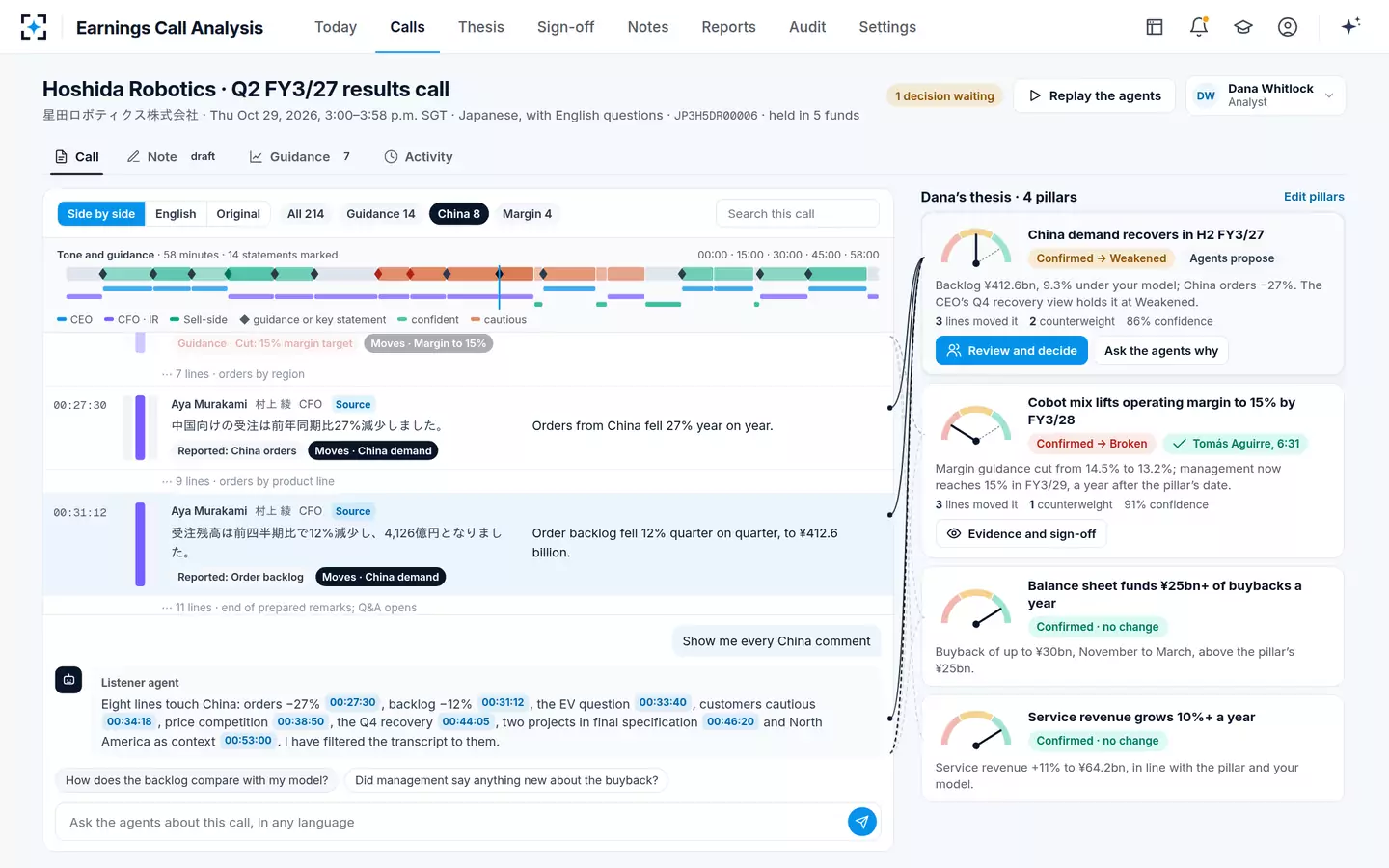Click the Listener agent avatar icon
The height and width of the screenshot is (868, 1389).
click(x=68, y=680)
